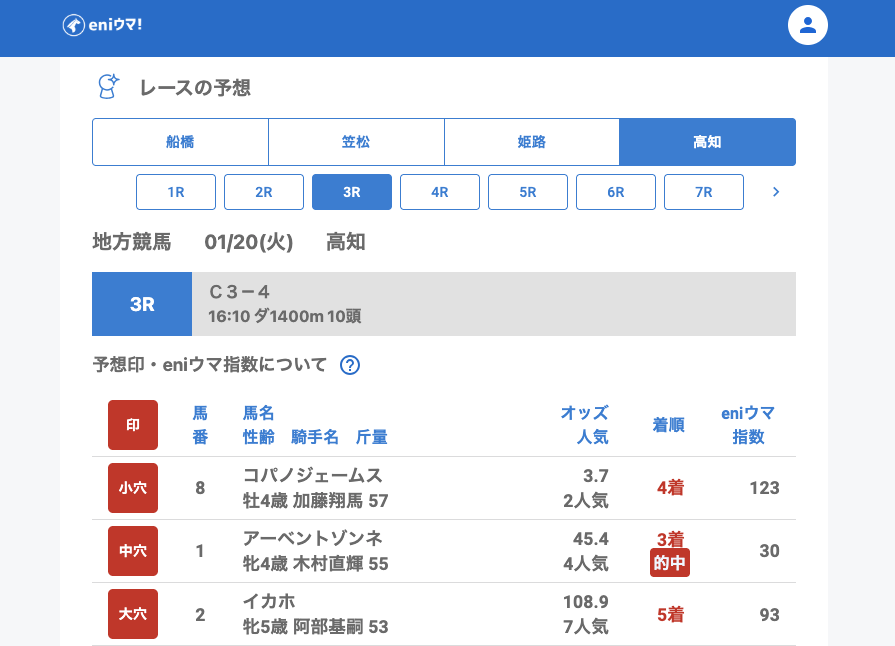Viewport: 895px width, 646px height.
Task: Click the 中穴 prediction mark badge
Action: [x=133, y=551]
